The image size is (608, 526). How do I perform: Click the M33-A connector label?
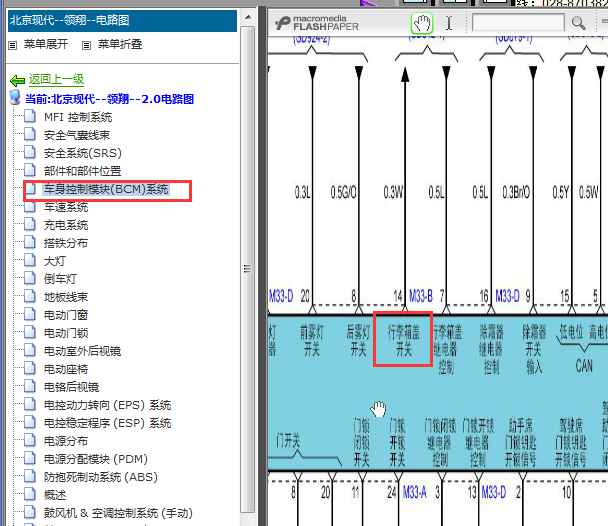pos(415,492)
